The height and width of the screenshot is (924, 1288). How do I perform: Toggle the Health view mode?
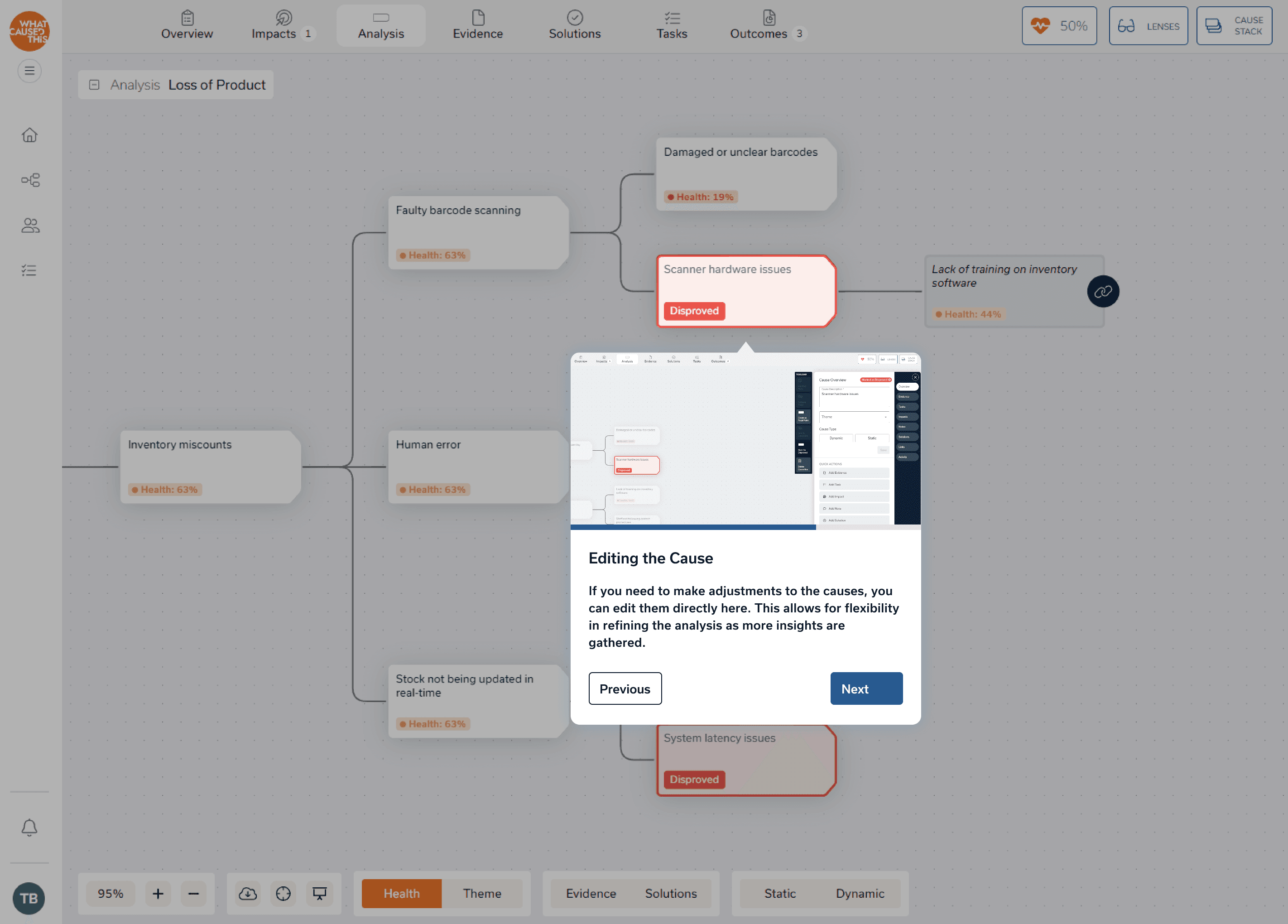[402, 893]
